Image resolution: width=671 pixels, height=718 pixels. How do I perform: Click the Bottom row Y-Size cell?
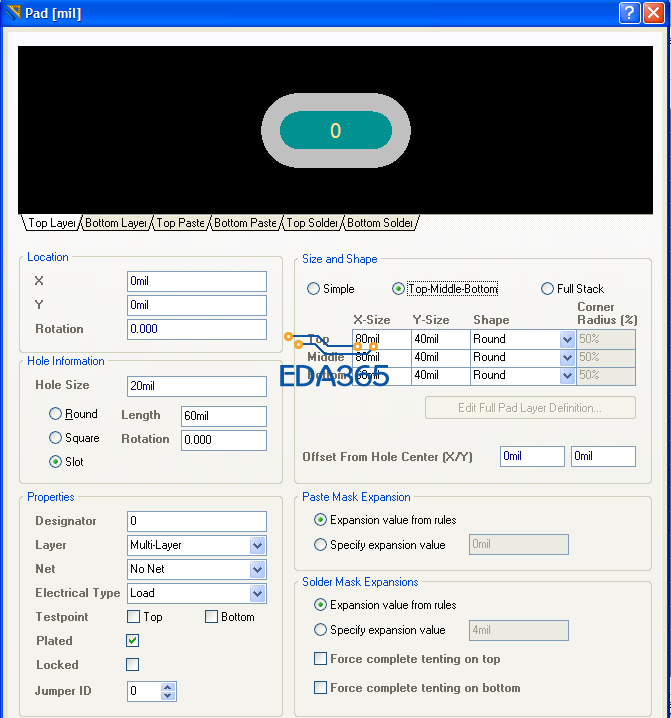[441, 376]
